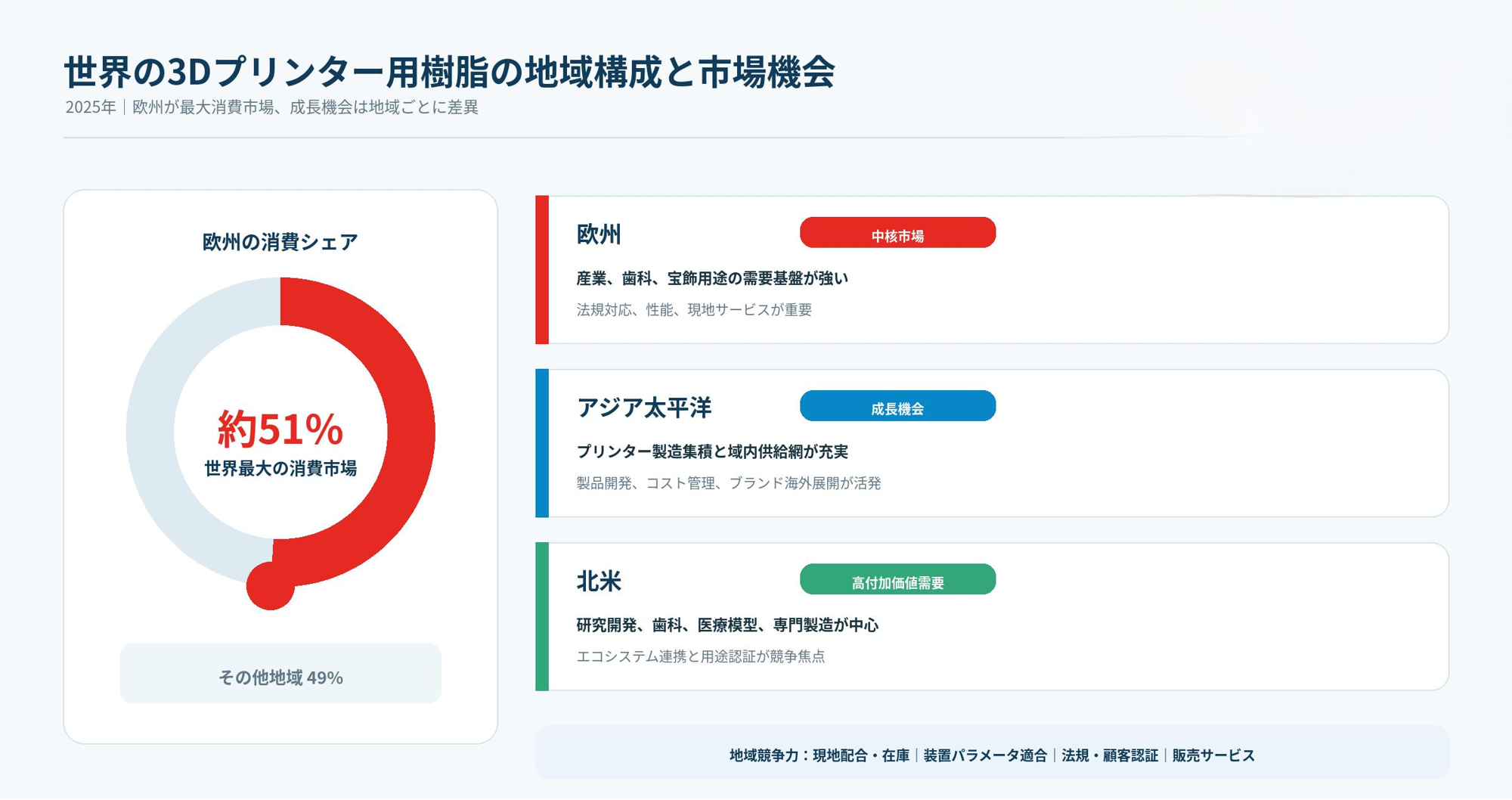This screenshot has width=1512, height=800.
Task: Click the blue 成長機会 badge
Action: [897, 406]
